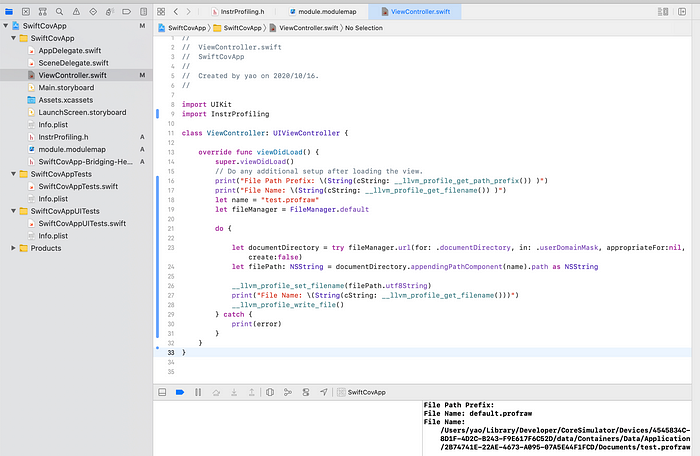Collapse the SwiftCovAppTests group

[13, 174]
